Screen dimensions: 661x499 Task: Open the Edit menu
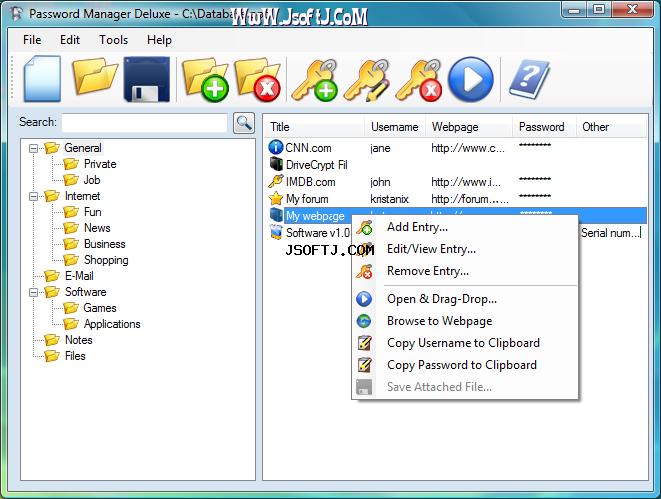(70, 40)
